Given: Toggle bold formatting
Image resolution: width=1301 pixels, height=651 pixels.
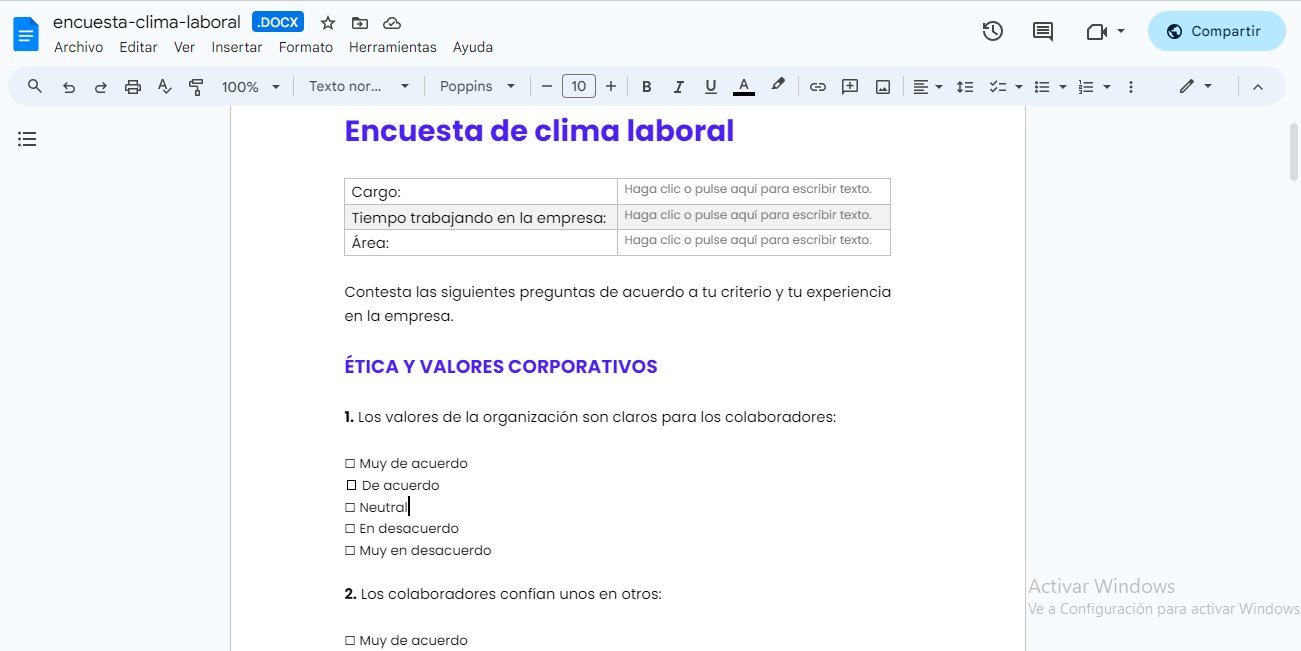Looking at the screenshot, I should point(646,86).
